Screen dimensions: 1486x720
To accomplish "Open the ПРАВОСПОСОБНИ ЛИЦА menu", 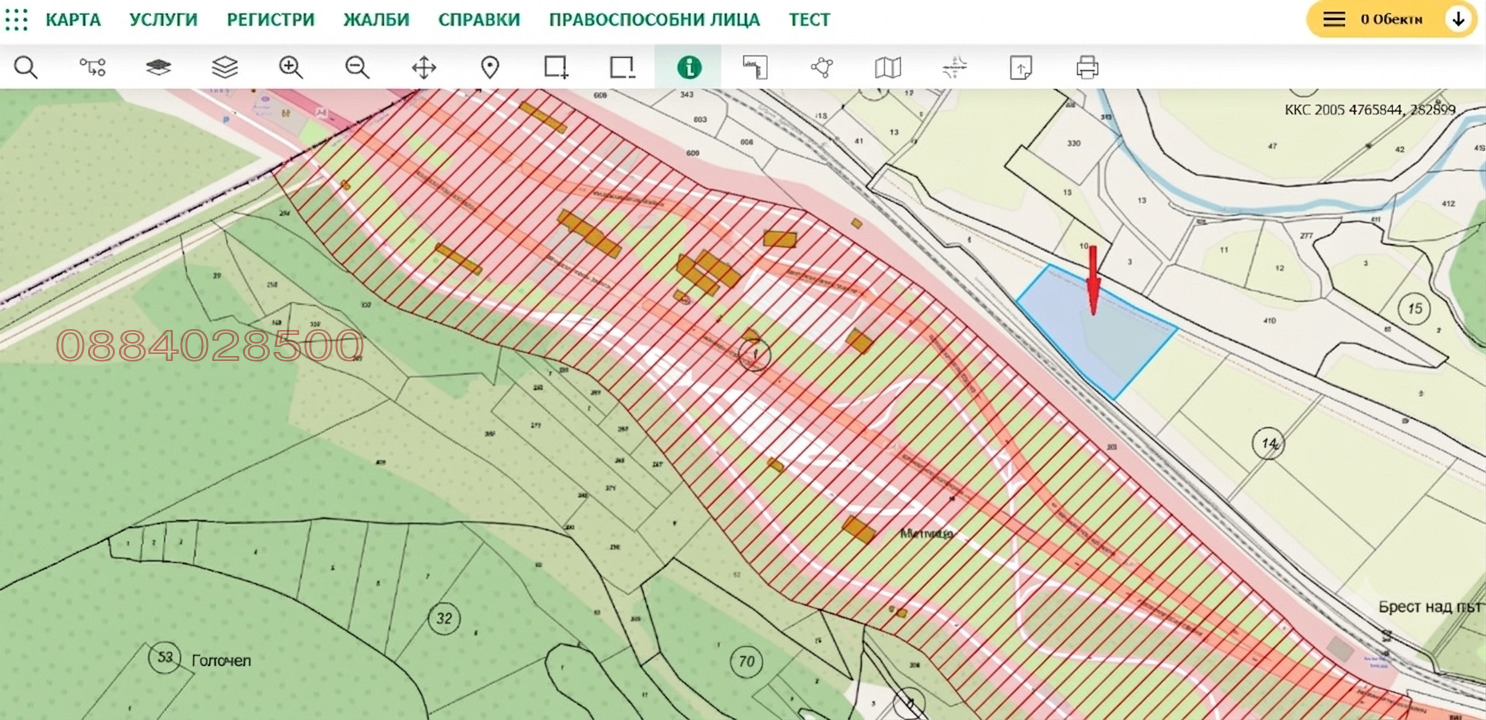I will pyautogui.click(x=654, y=20).
